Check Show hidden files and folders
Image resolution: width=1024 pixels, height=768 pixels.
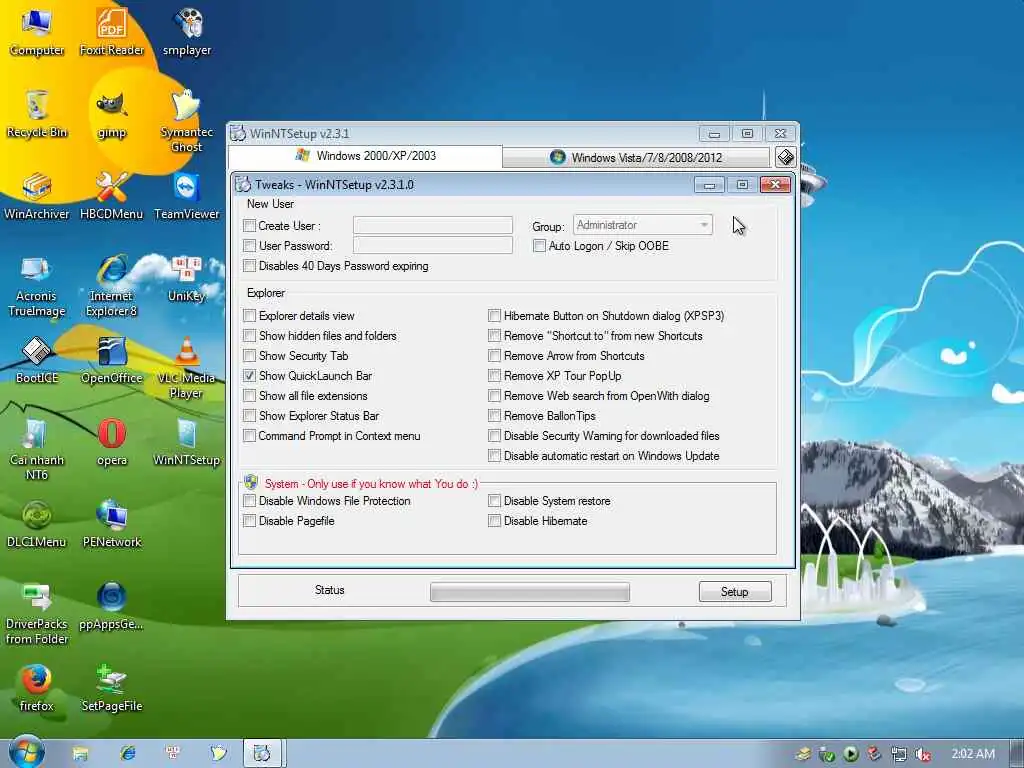pyautogui.click(x=249, y=336)
